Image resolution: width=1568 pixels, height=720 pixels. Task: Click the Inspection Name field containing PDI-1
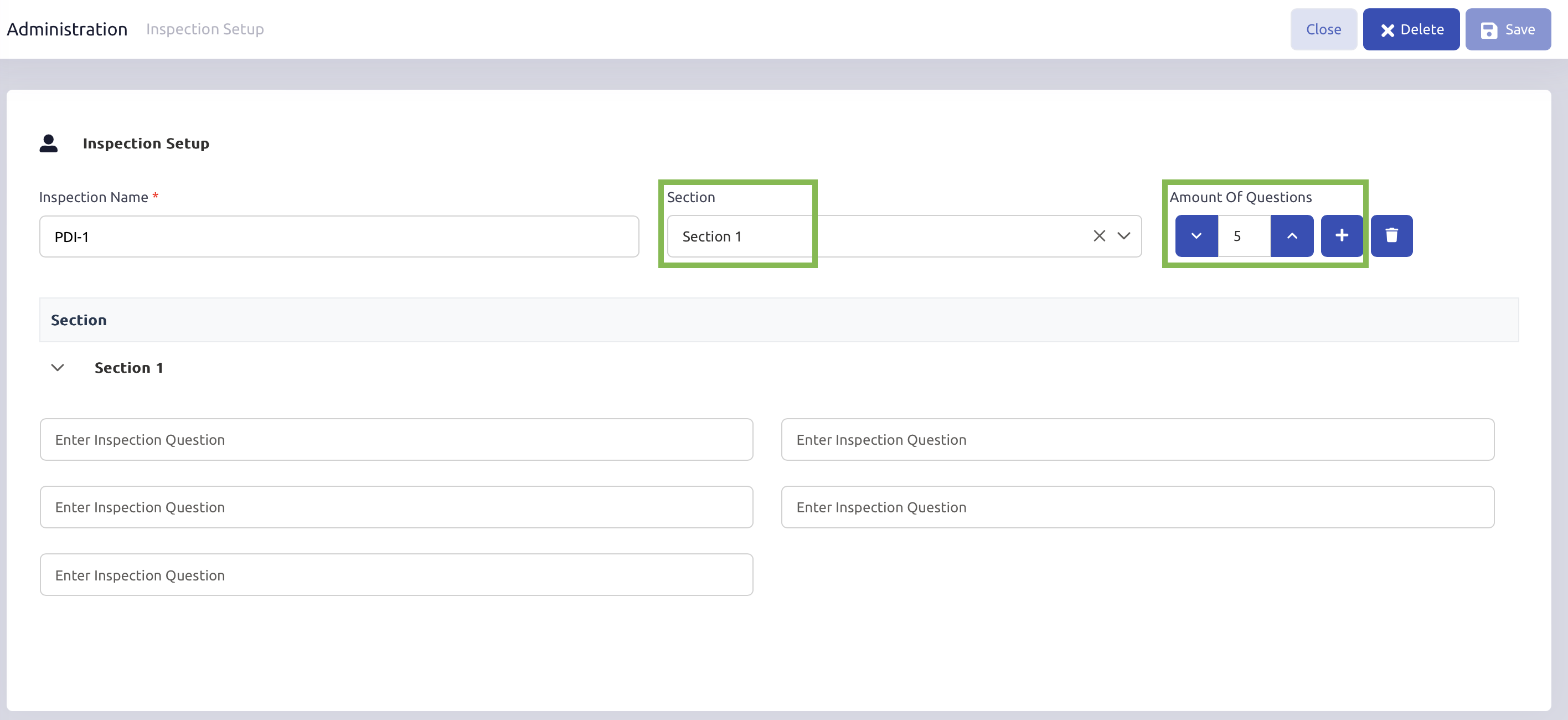pyautogui.click(x=338, y=236)
